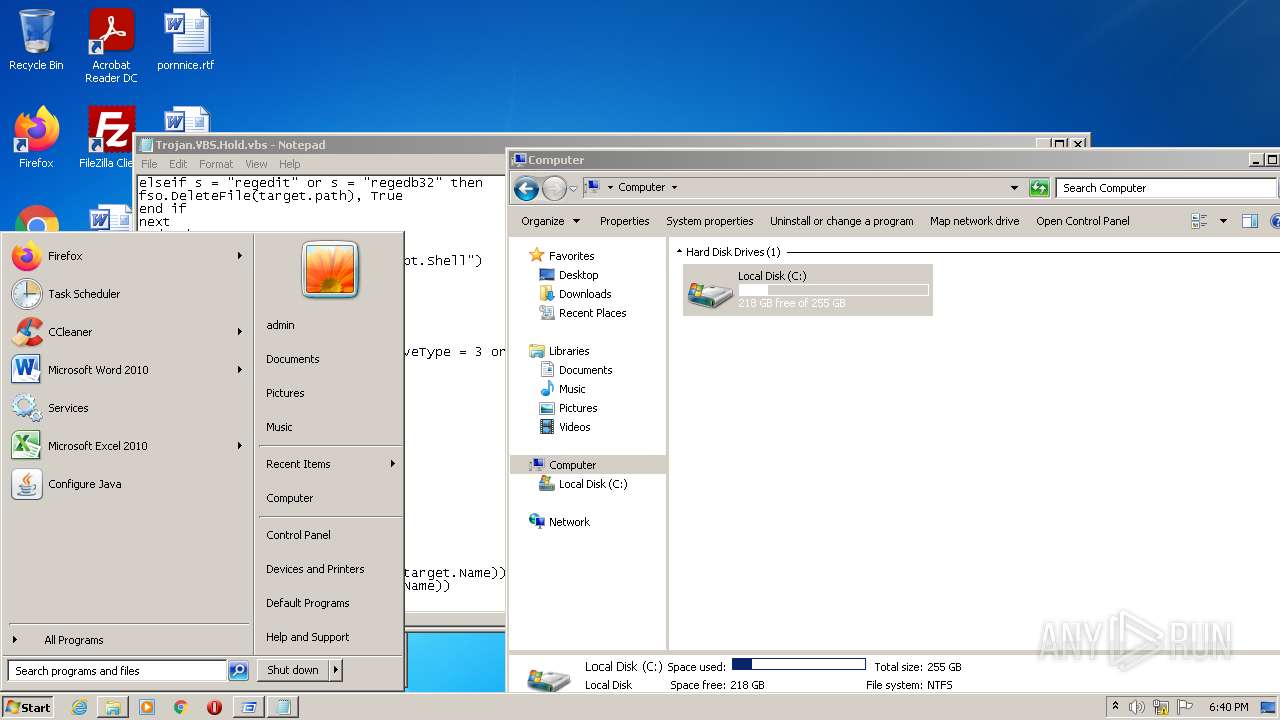Click space used bar in details pane
The image size is (1280, 720).
[x=799, y=665]
